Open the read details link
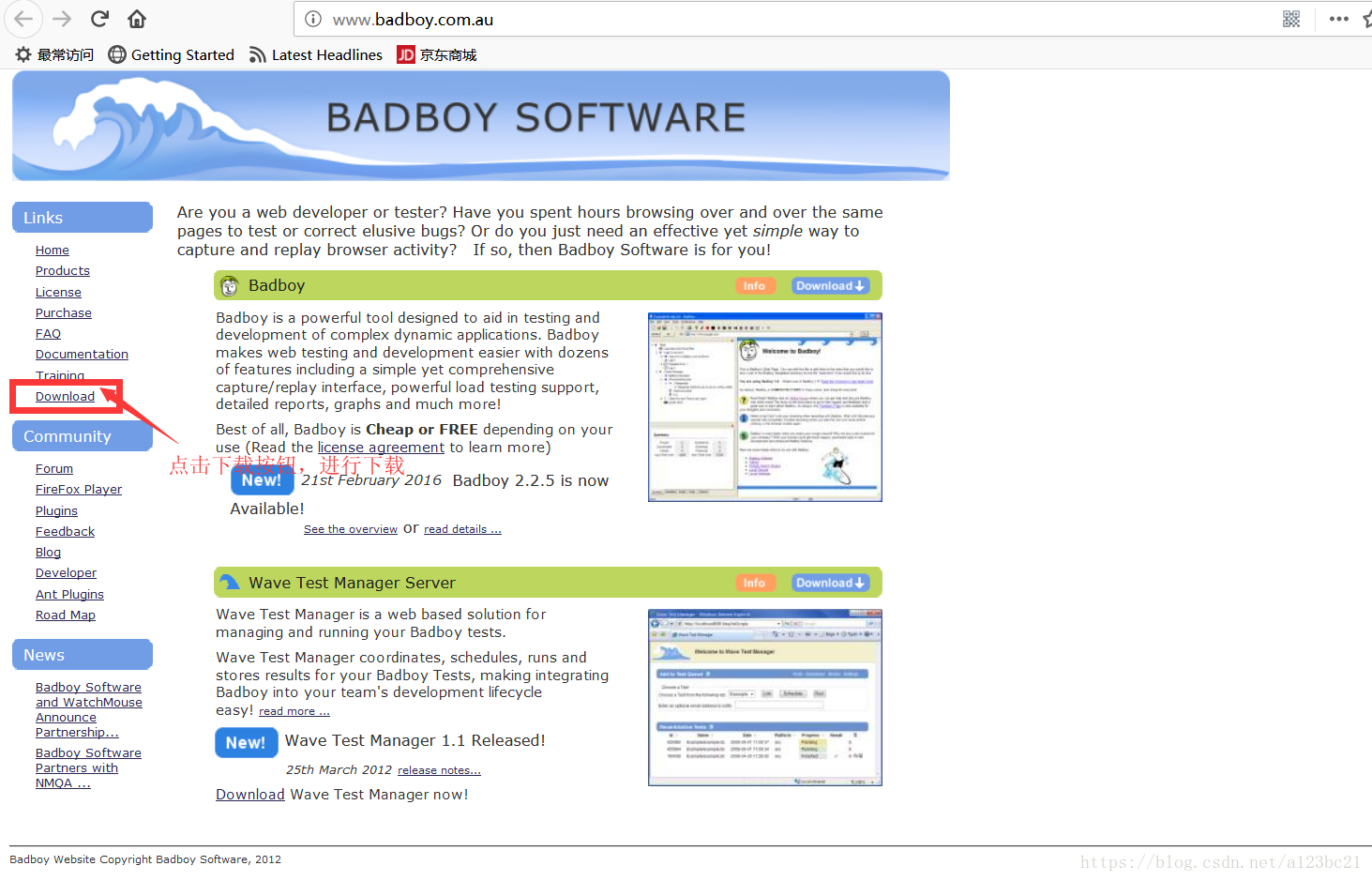The width and height of the screenshot is (1372, 881). (462, 529)
